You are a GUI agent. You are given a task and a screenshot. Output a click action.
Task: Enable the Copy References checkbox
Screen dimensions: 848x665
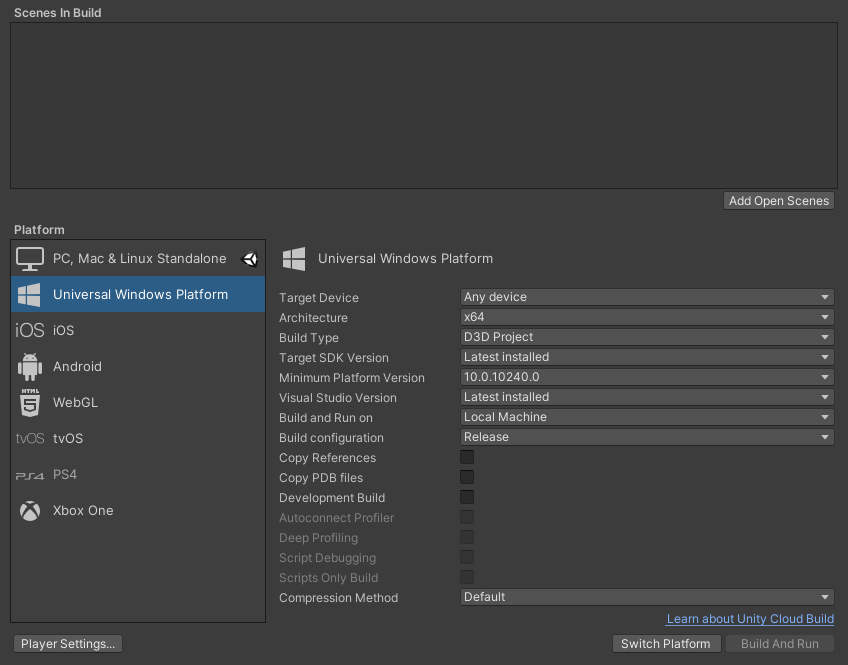point(466,457)
